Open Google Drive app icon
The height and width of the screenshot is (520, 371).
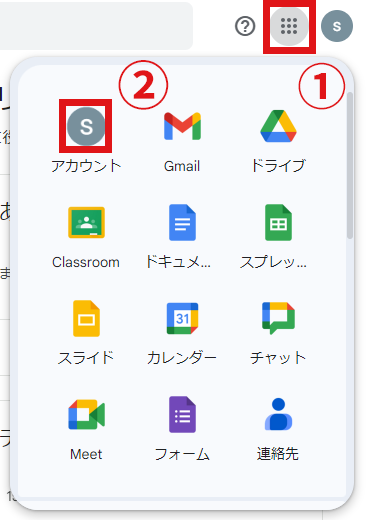pos(278,126)
